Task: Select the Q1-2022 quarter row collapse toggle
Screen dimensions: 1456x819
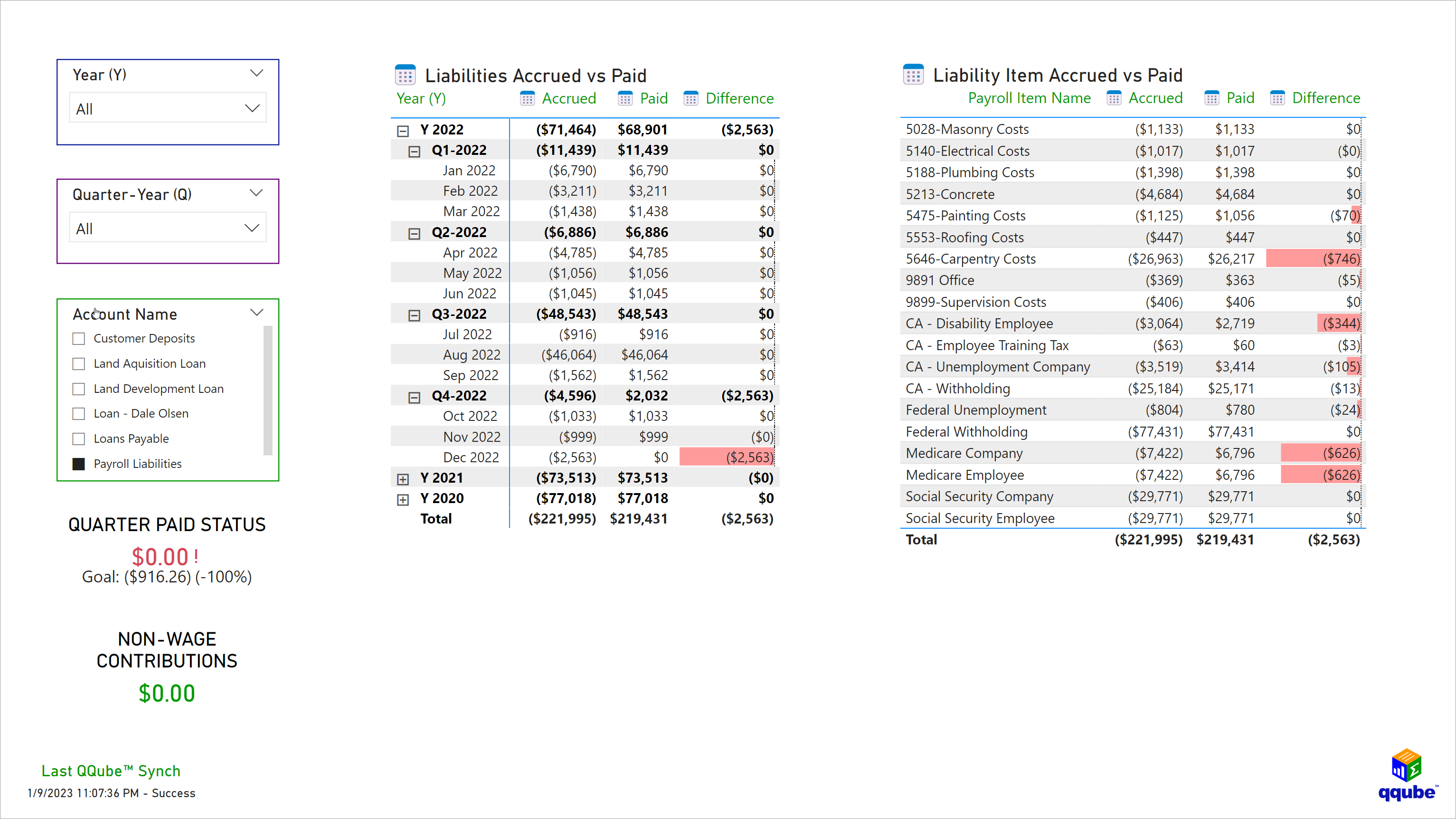Action: coord(414,150)
